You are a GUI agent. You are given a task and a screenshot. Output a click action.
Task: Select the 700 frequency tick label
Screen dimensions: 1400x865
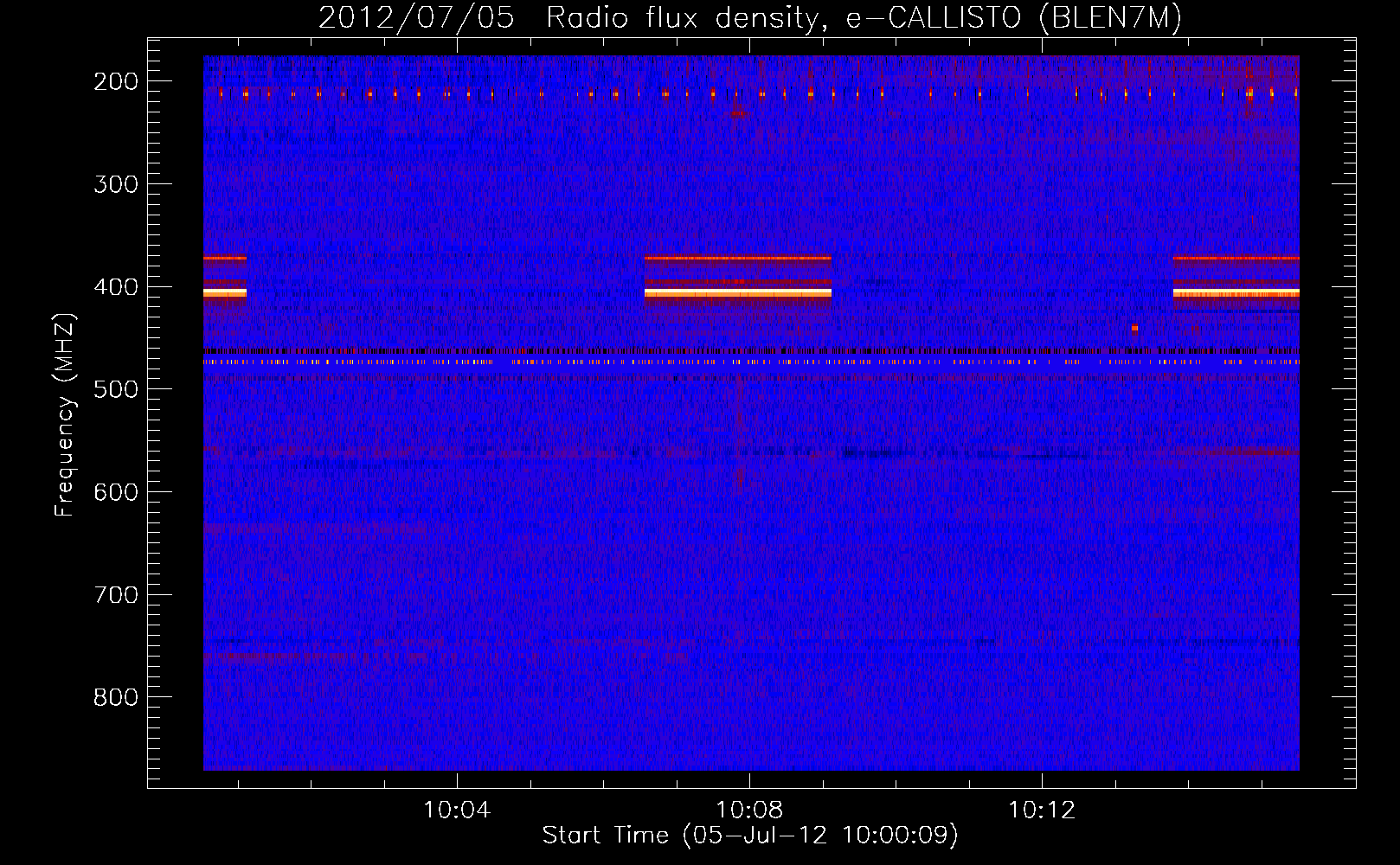116,595
